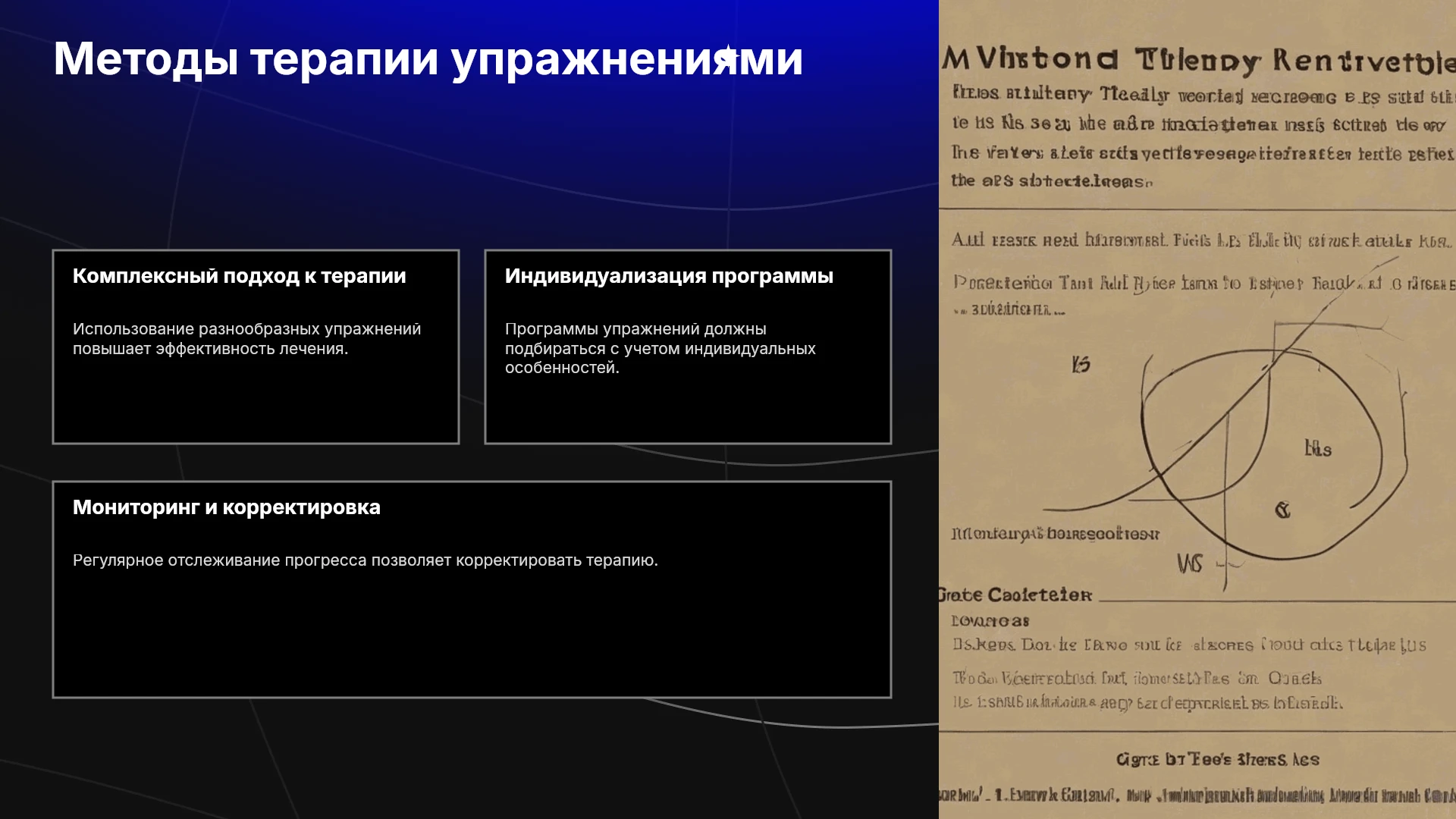The image size is (1456, 819).
Task: Click the 'Gate Caoieteier' label in the image
Action: [1015, 595]
